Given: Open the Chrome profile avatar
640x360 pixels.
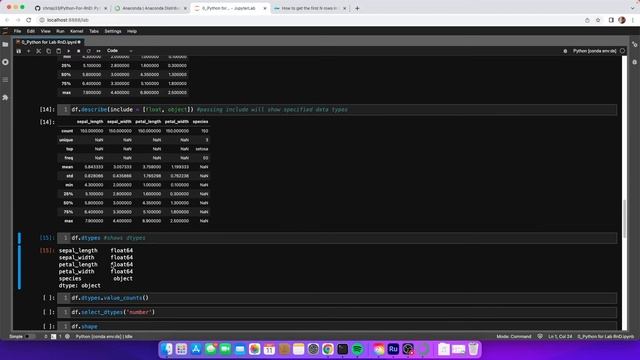Looking at the screenshot, I should (x=622, y=20).
